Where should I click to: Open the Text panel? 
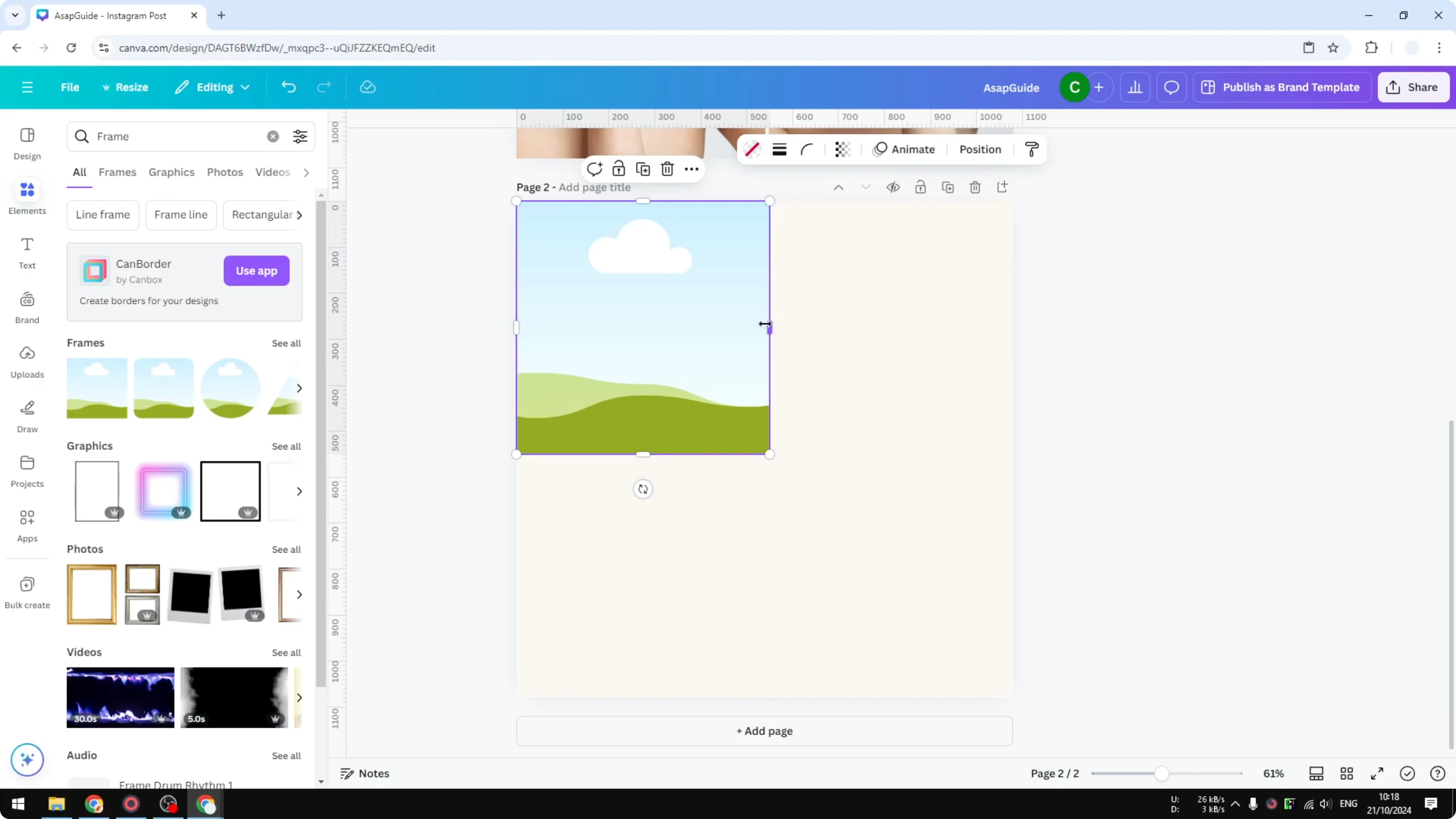click(x=27, y=252)
